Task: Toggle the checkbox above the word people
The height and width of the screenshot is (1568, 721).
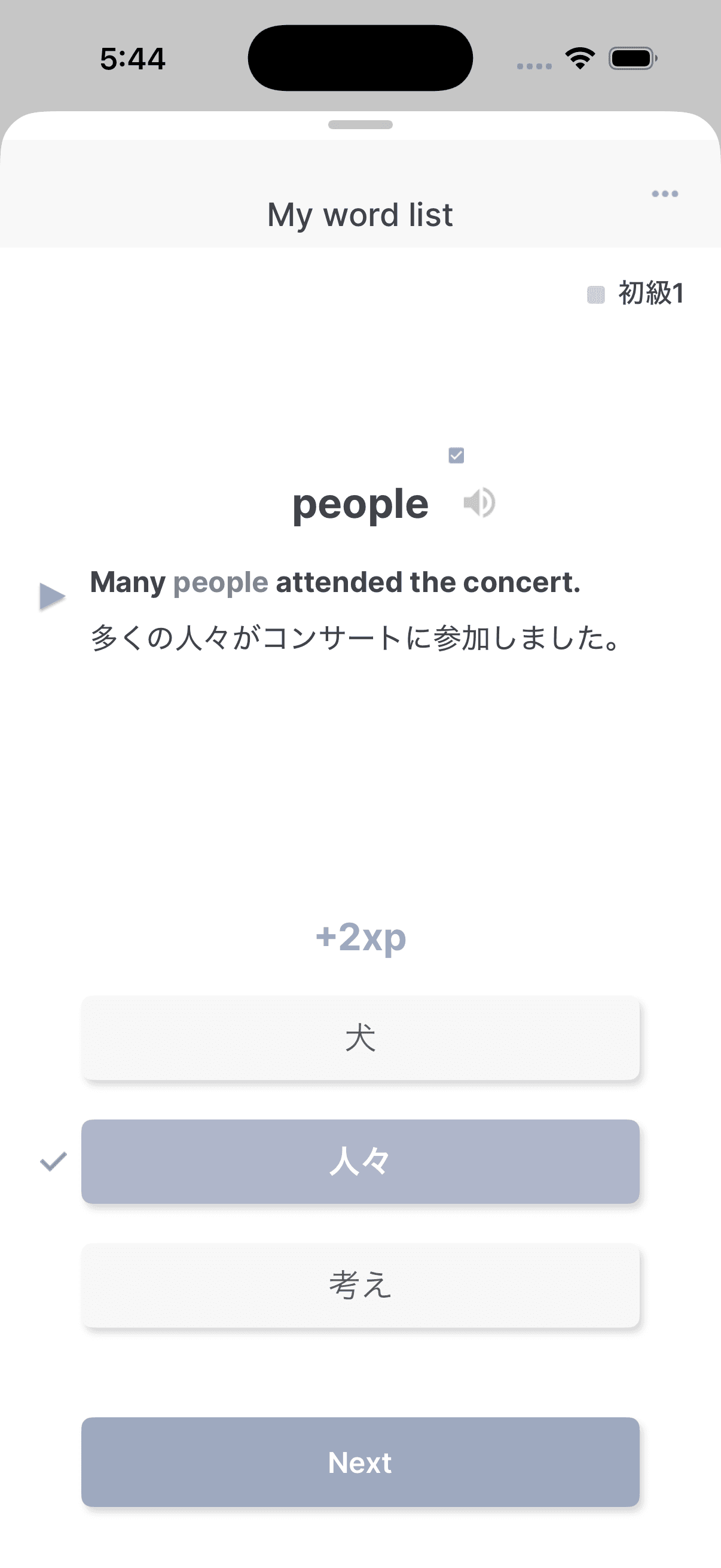Action: click(456, 455)
